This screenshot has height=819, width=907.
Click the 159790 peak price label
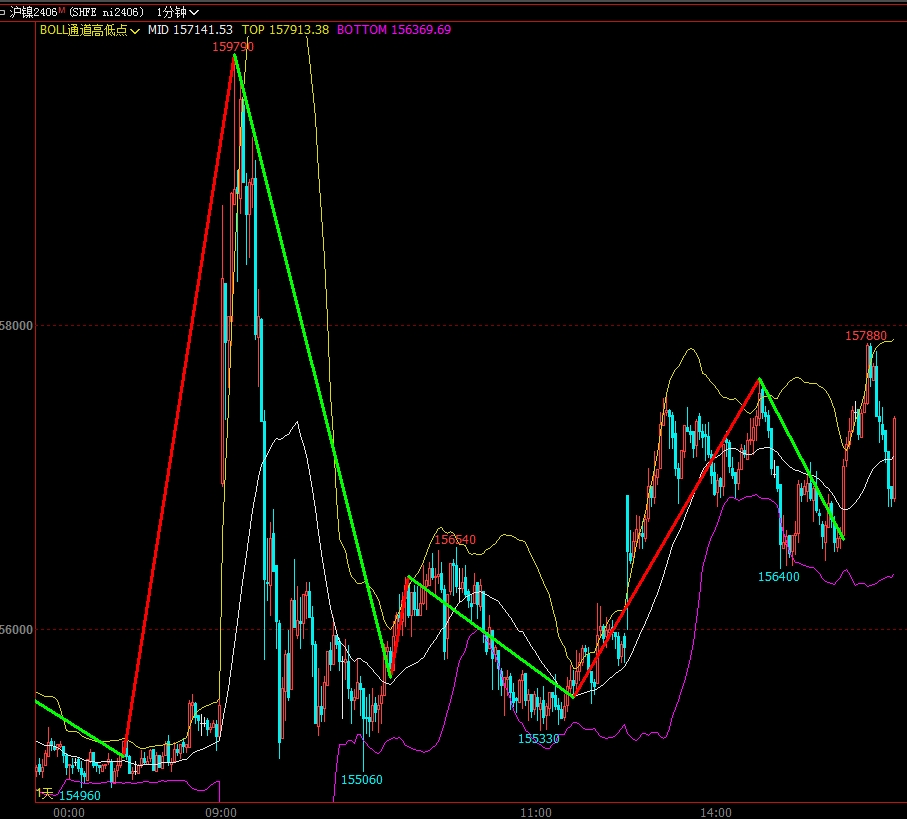tap(232, 46)
